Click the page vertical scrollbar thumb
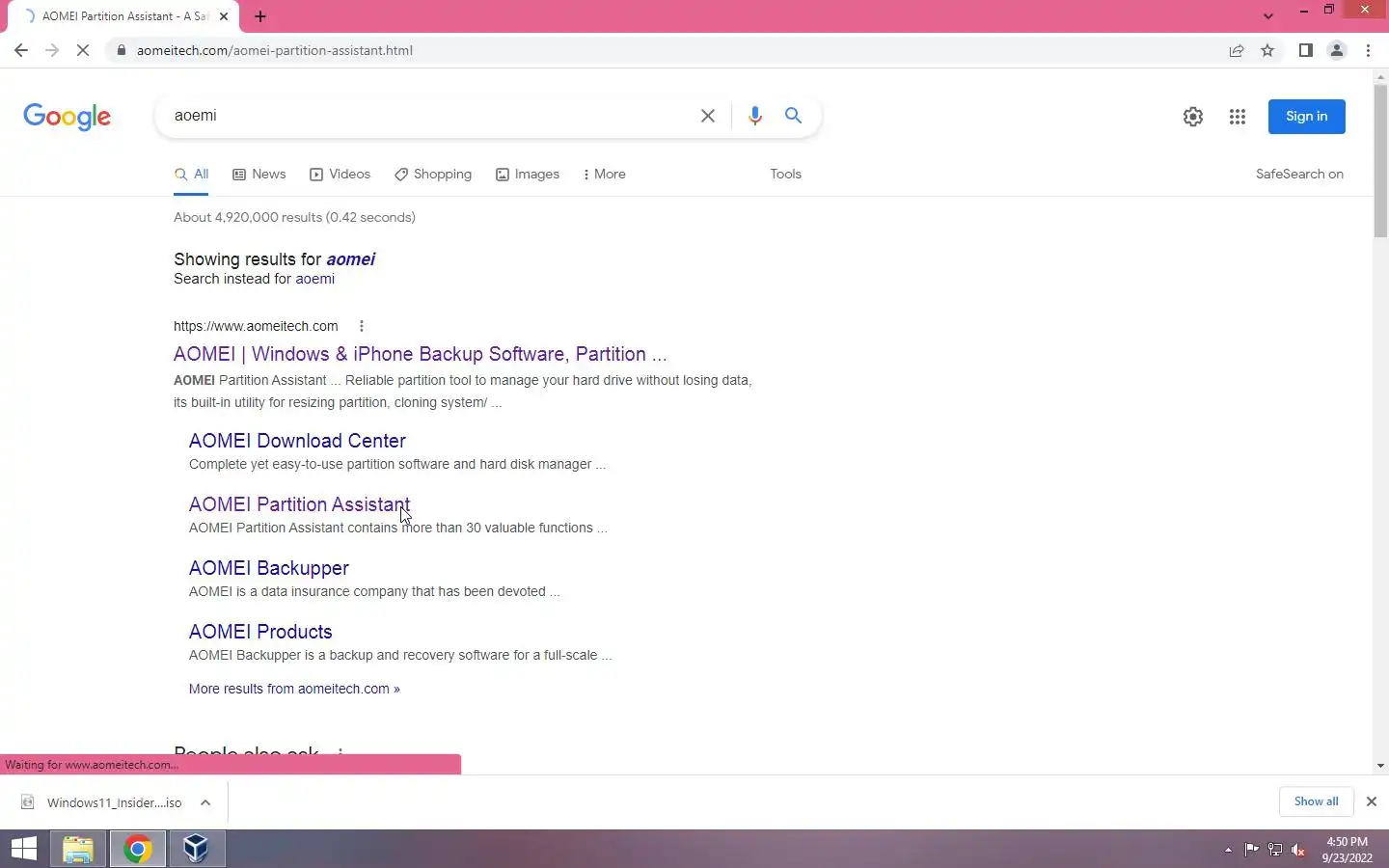 point(1380,162)
